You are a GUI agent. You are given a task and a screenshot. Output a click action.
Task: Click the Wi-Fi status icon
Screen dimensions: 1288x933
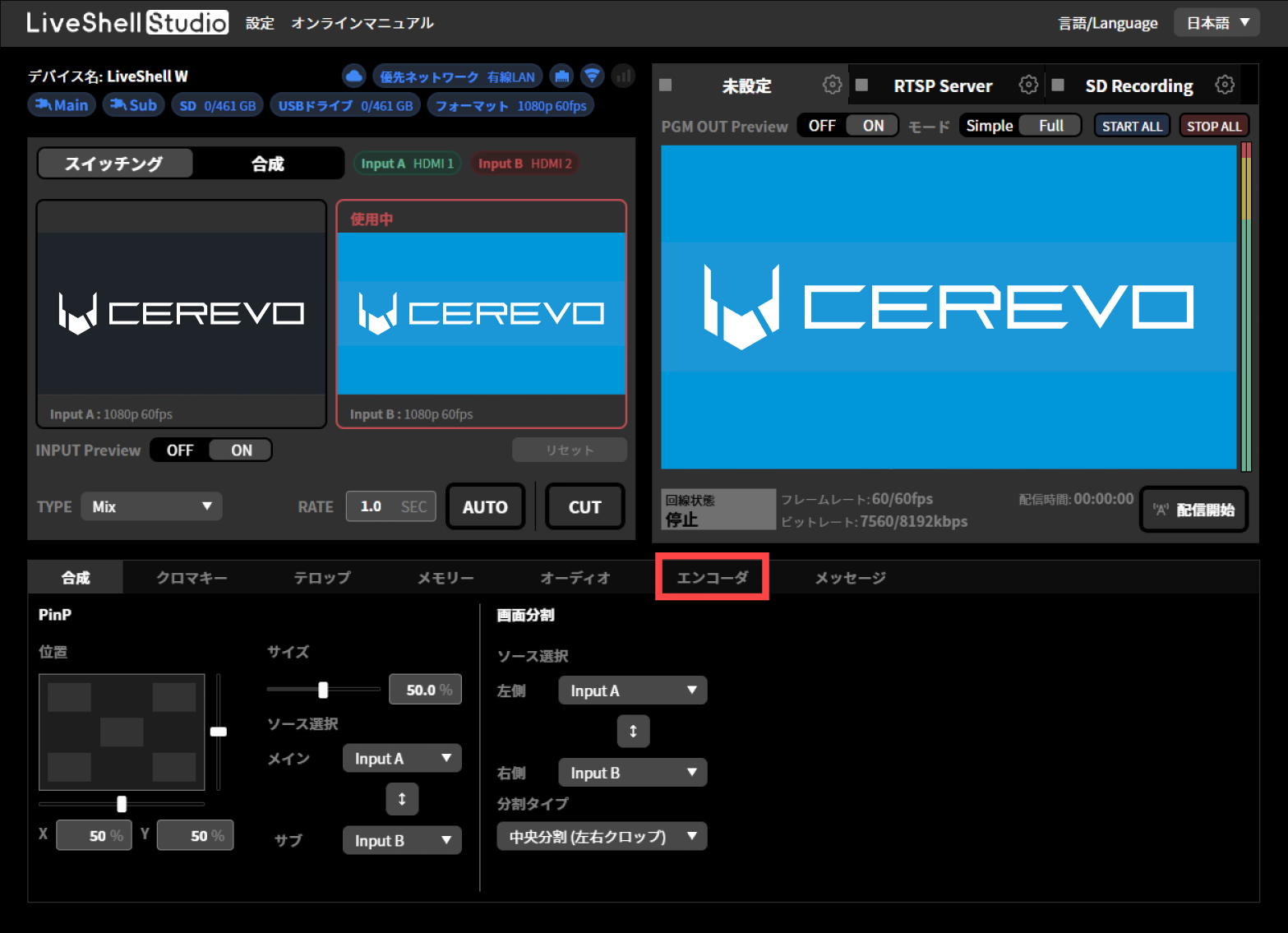pos(592,76)
